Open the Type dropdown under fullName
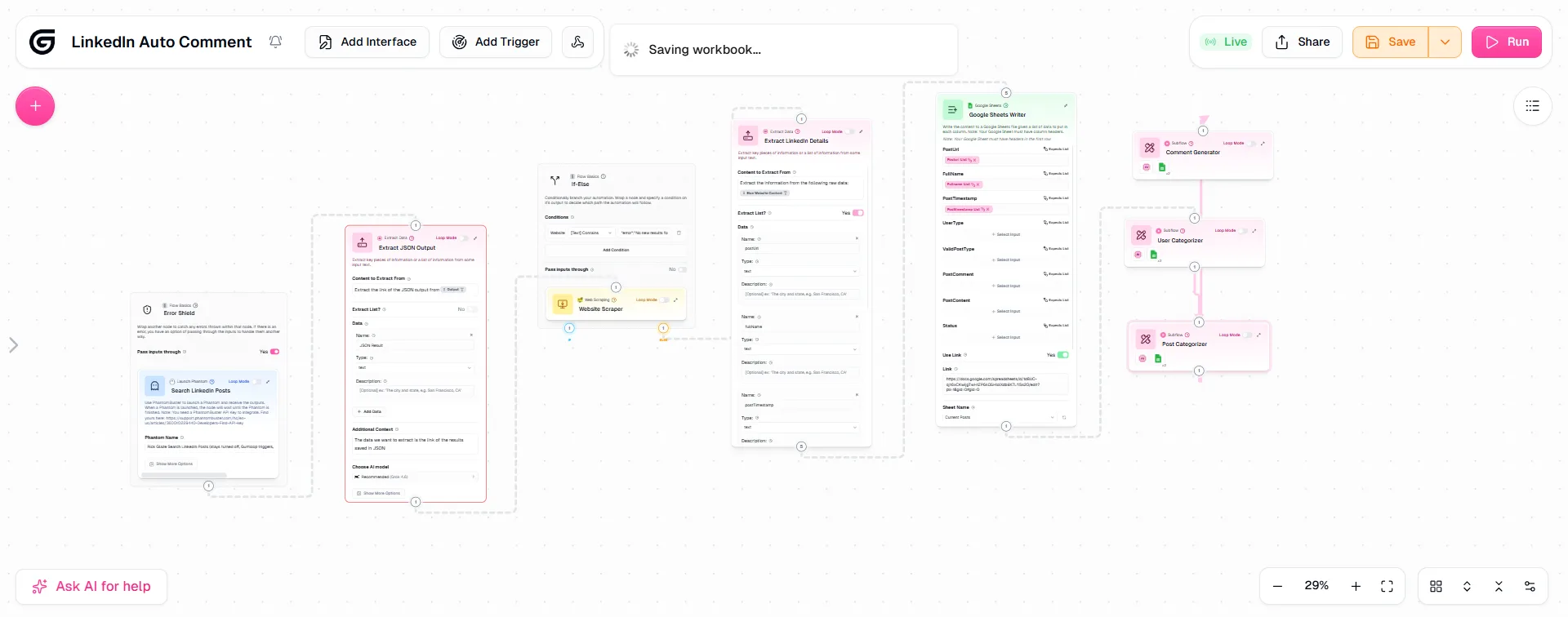1568x617 pixels. tap(800, 349)
